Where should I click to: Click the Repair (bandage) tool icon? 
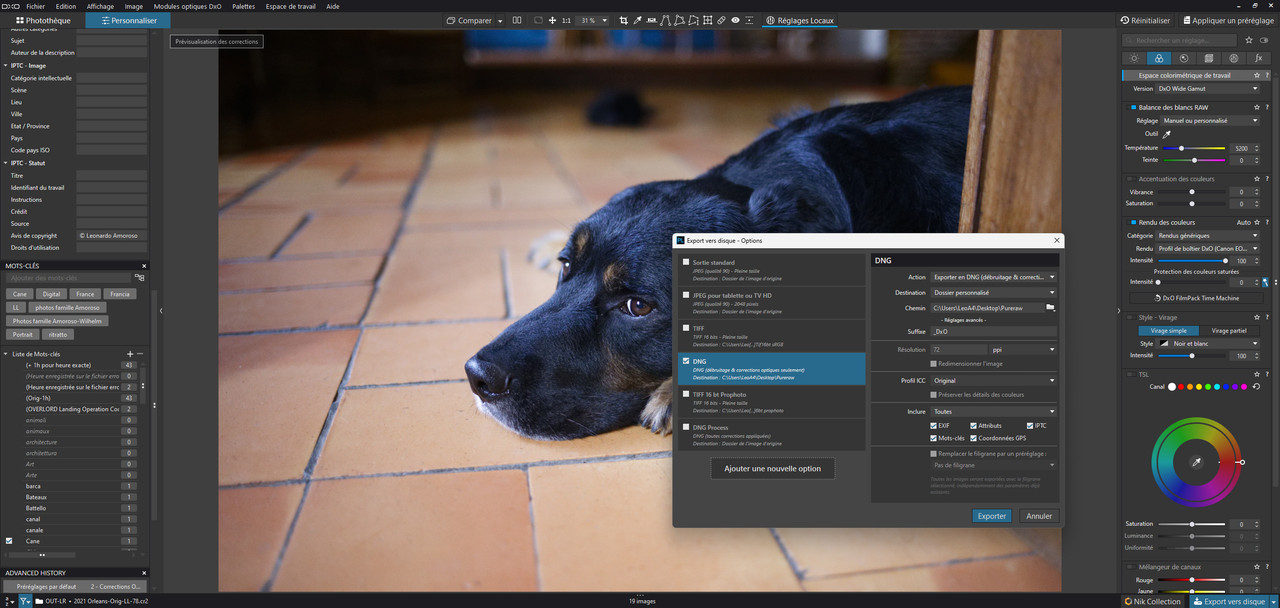coord(721,20)
